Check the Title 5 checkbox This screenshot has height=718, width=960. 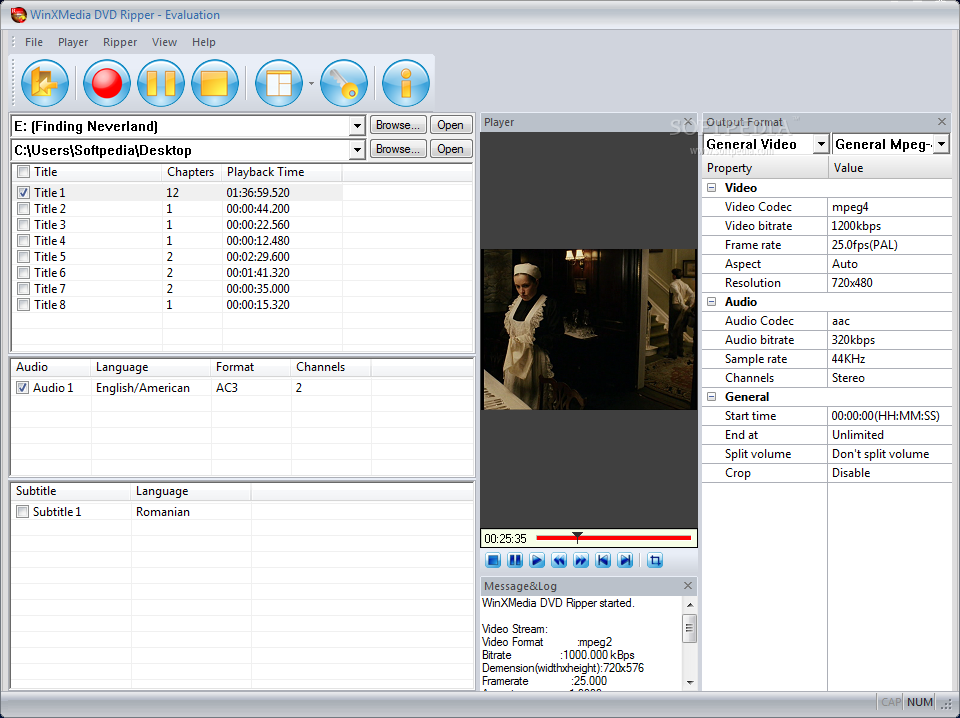23,256
